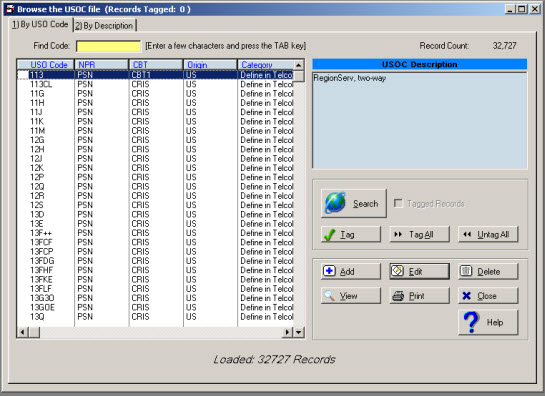Click the vertical scrollbar up arrow
The image size is (545, 396).
click(x=299, y=65)
